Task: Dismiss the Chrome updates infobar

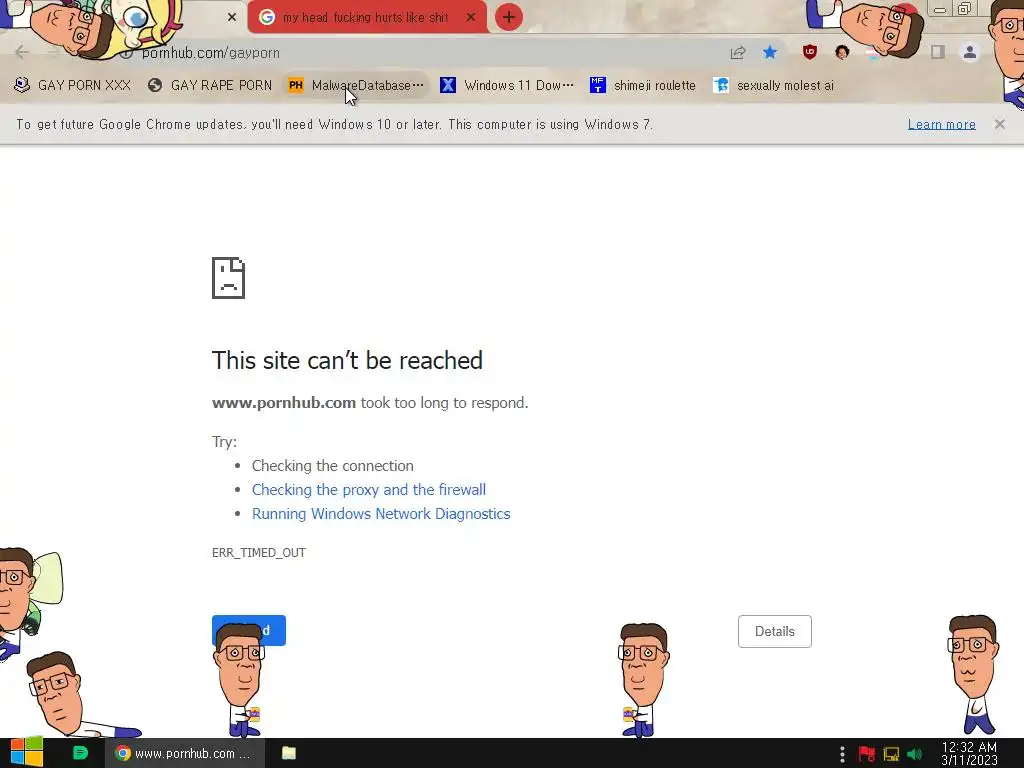Action: 999,124
